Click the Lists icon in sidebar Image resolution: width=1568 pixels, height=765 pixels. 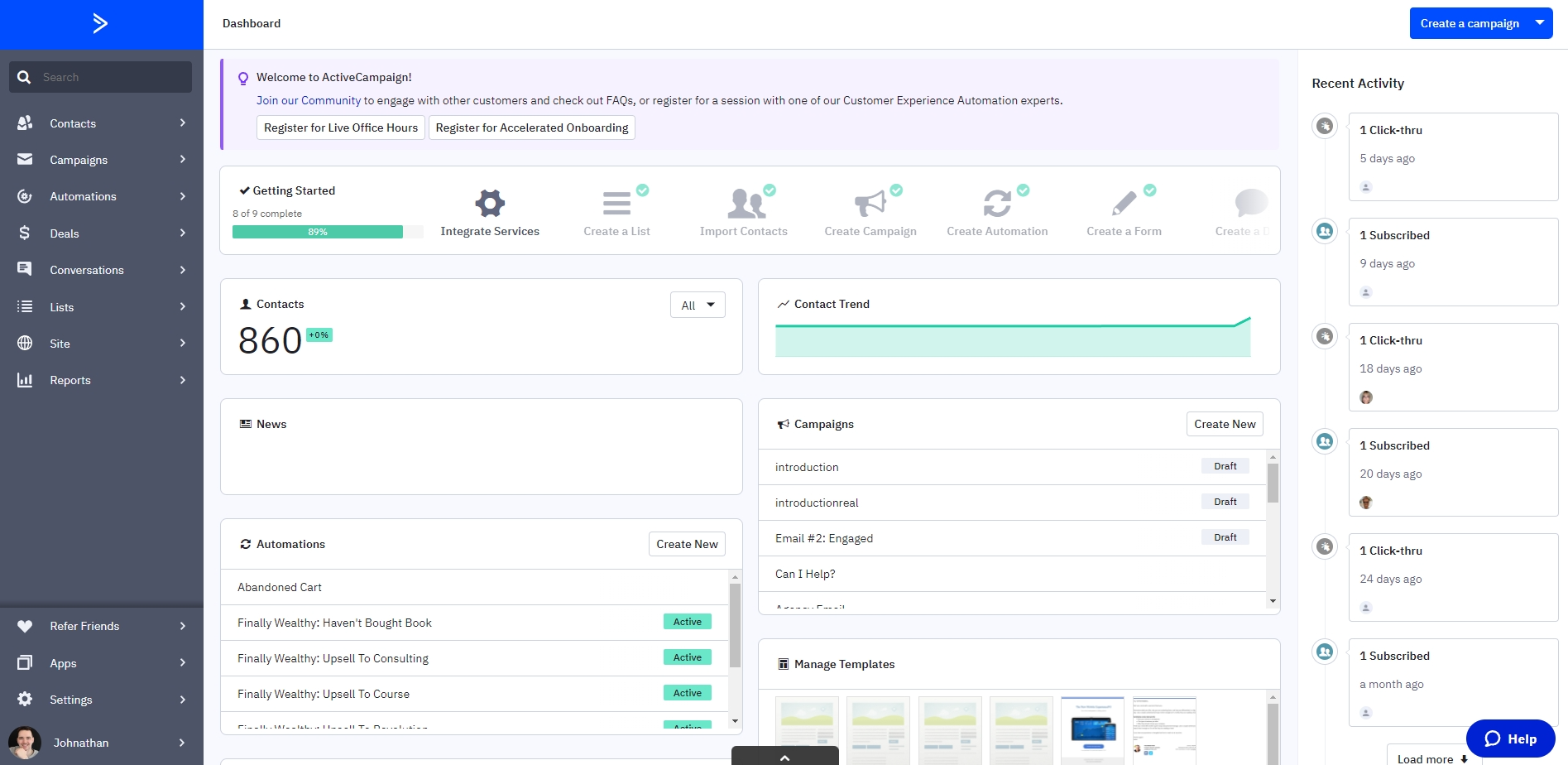(x=25, y=306)
